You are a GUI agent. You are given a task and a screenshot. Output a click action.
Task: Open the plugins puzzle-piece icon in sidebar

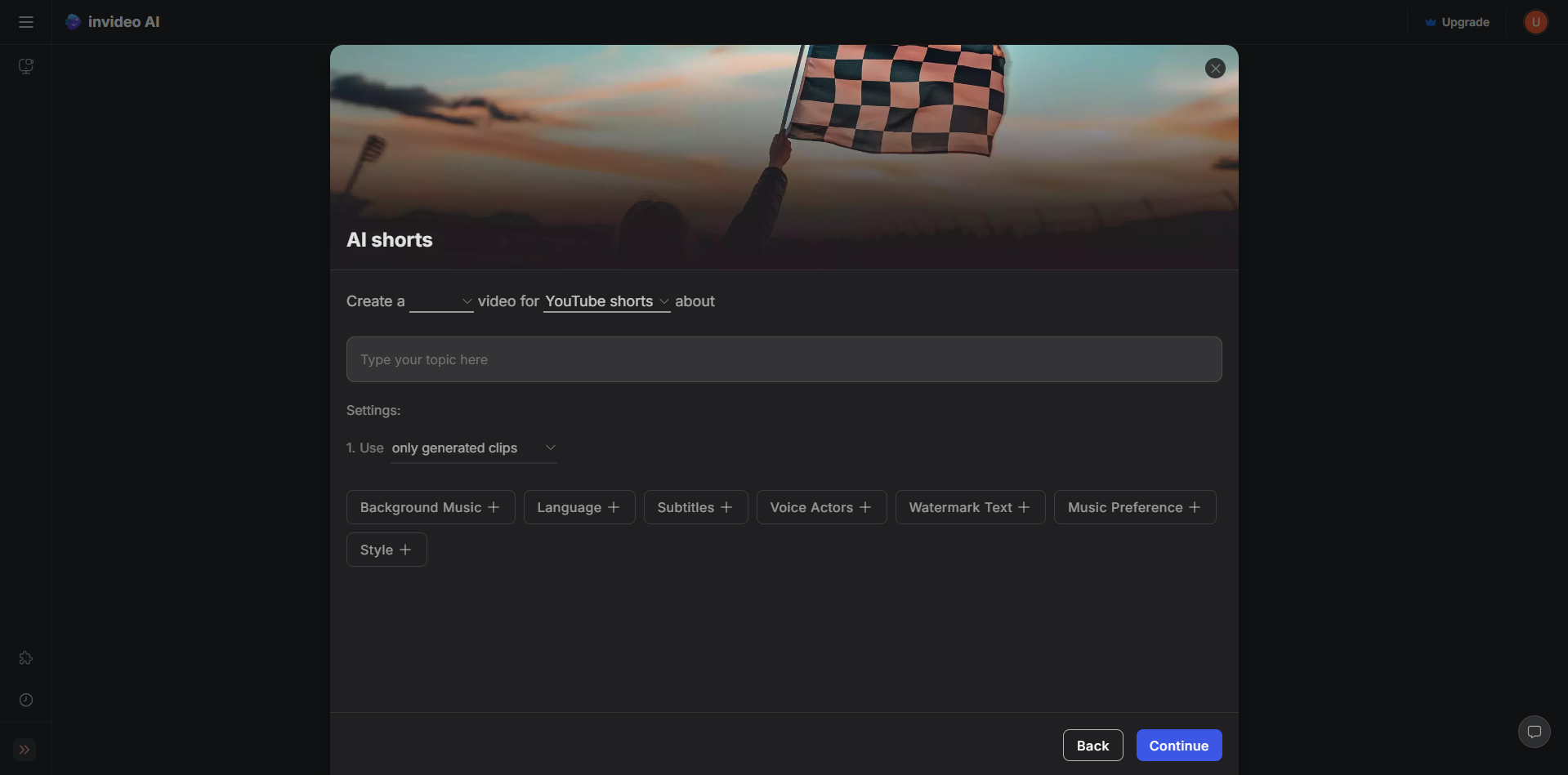pos(25,657)
